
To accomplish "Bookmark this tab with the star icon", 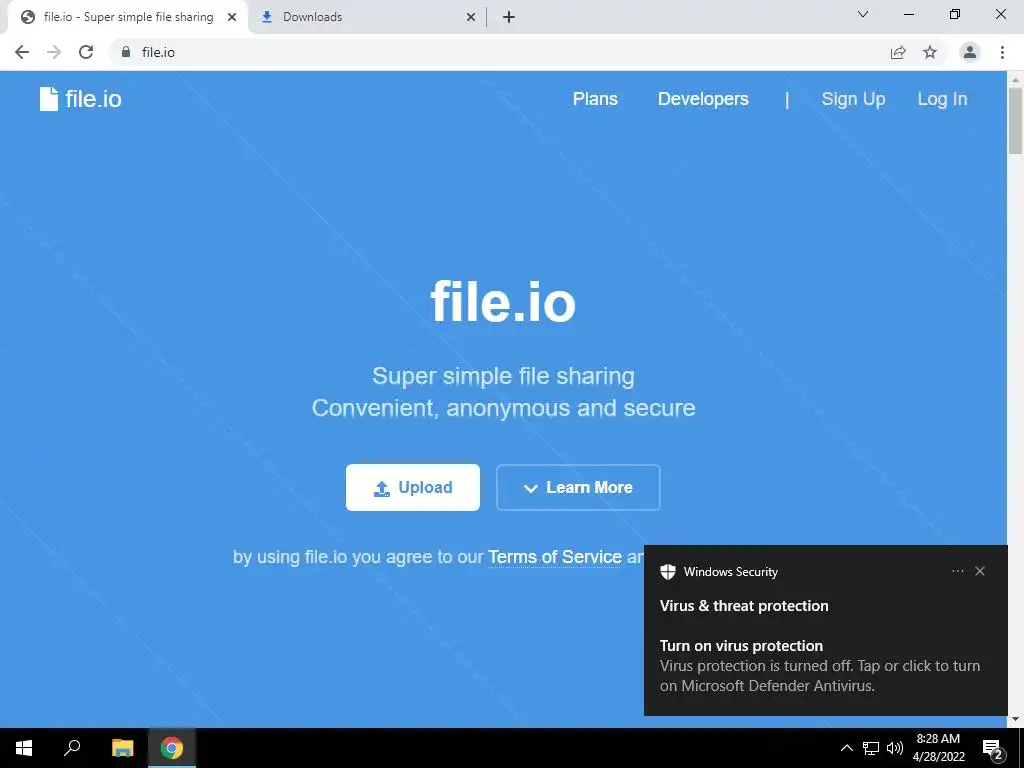I will coord(930,52).
